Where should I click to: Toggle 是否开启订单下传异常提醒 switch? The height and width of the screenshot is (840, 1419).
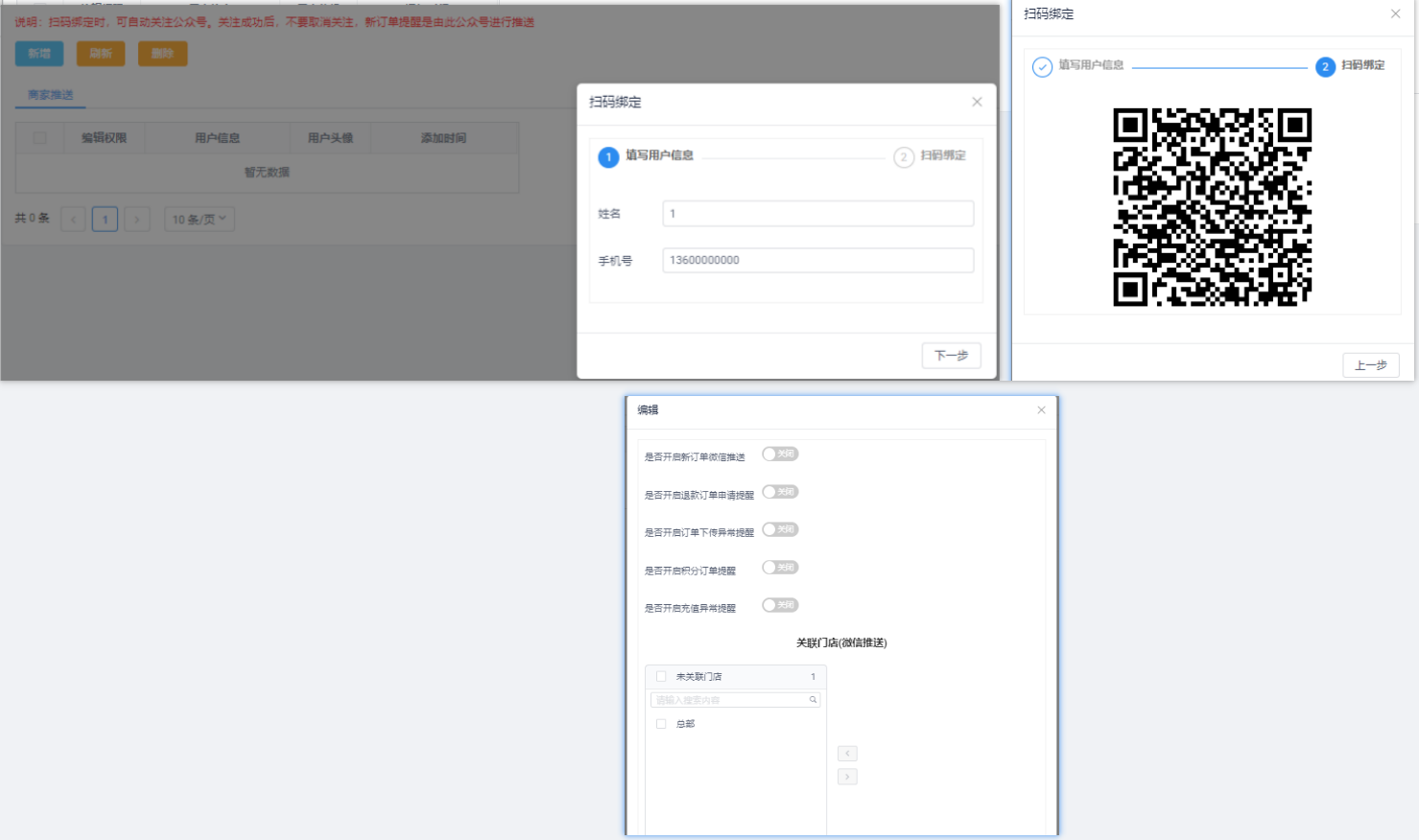click(x=780, y=529)
